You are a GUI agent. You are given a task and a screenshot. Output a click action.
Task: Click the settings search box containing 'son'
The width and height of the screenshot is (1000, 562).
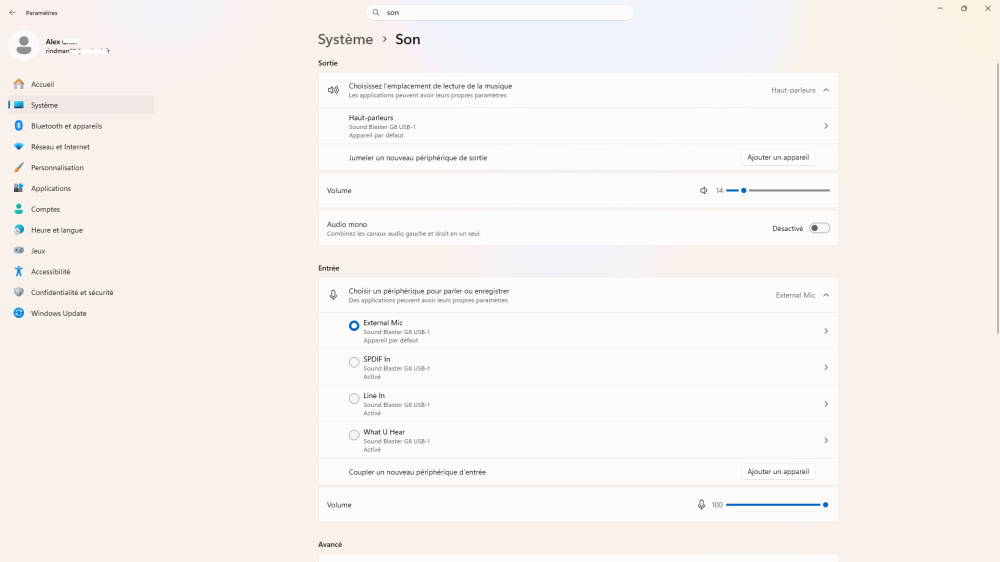(x=500, y=12)
